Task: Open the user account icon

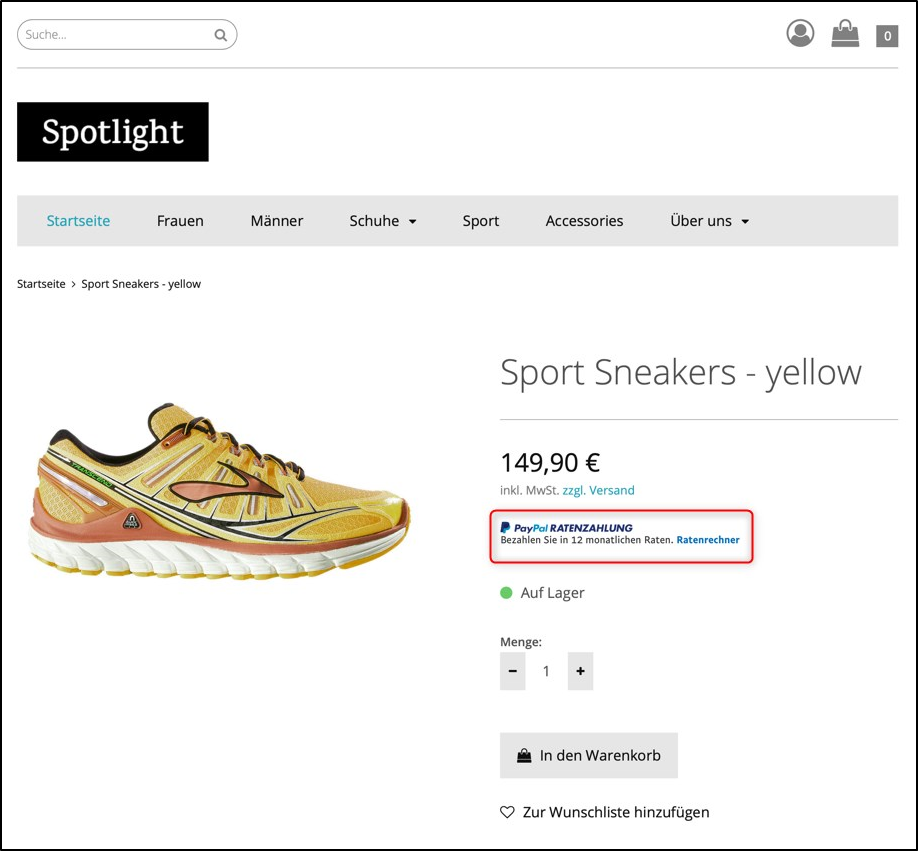Action: click(799, 32)
